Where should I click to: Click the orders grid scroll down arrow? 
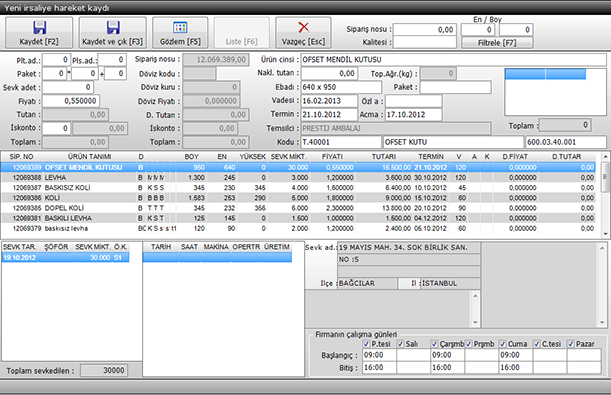pos(605,234)
